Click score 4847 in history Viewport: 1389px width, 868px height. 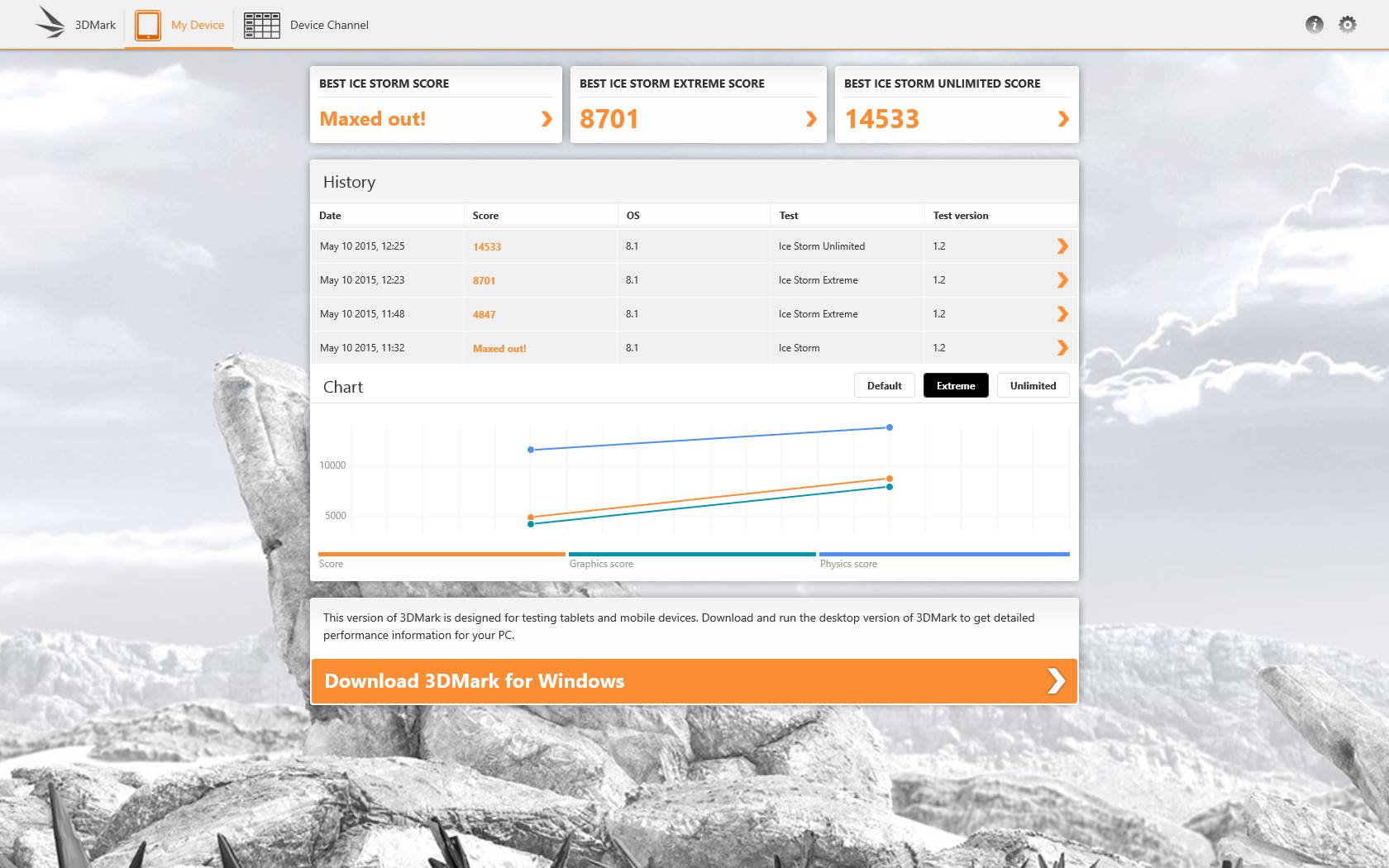click(x=484, y=315)
